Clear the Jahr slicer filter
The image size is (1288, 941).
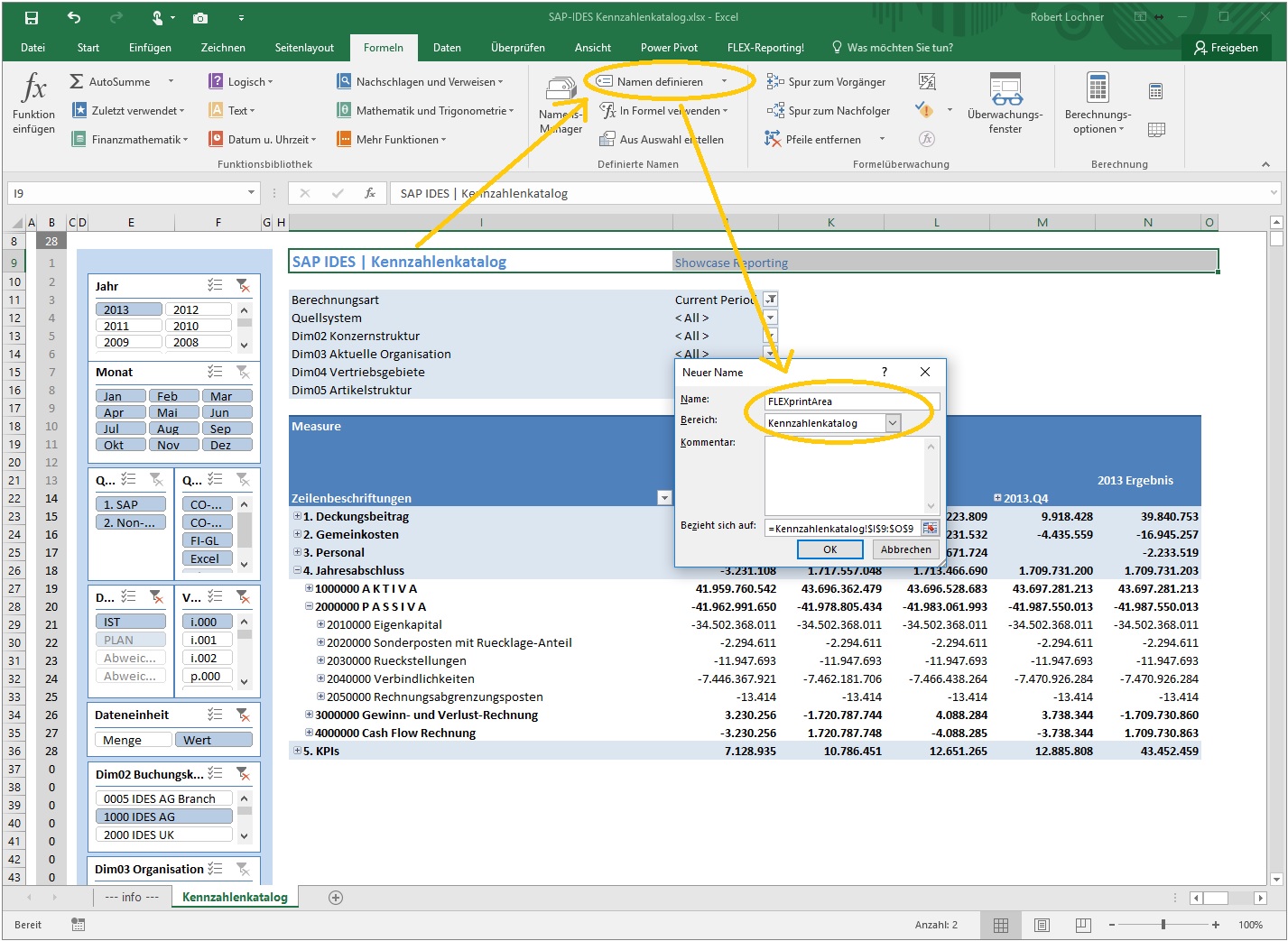pyautogui.click(x=243, y=286)
